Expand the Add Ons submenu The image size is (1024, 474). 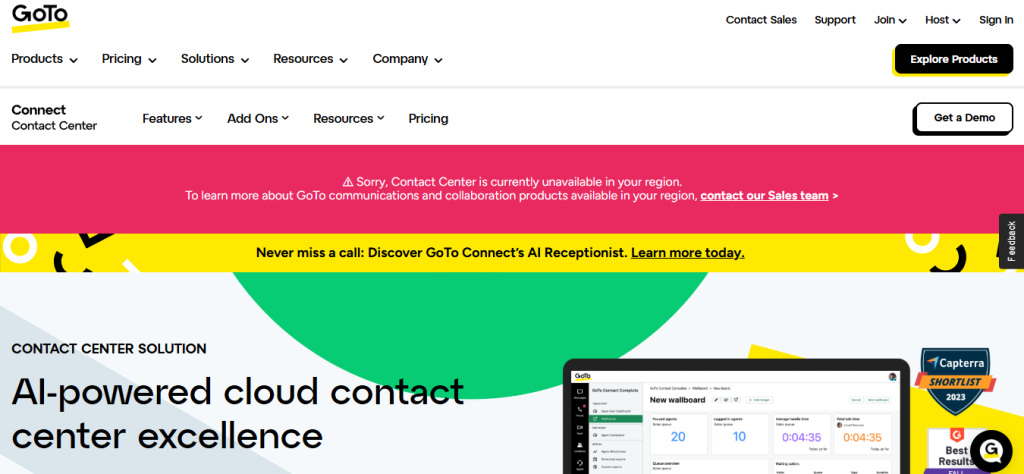(x=257, y=118)
